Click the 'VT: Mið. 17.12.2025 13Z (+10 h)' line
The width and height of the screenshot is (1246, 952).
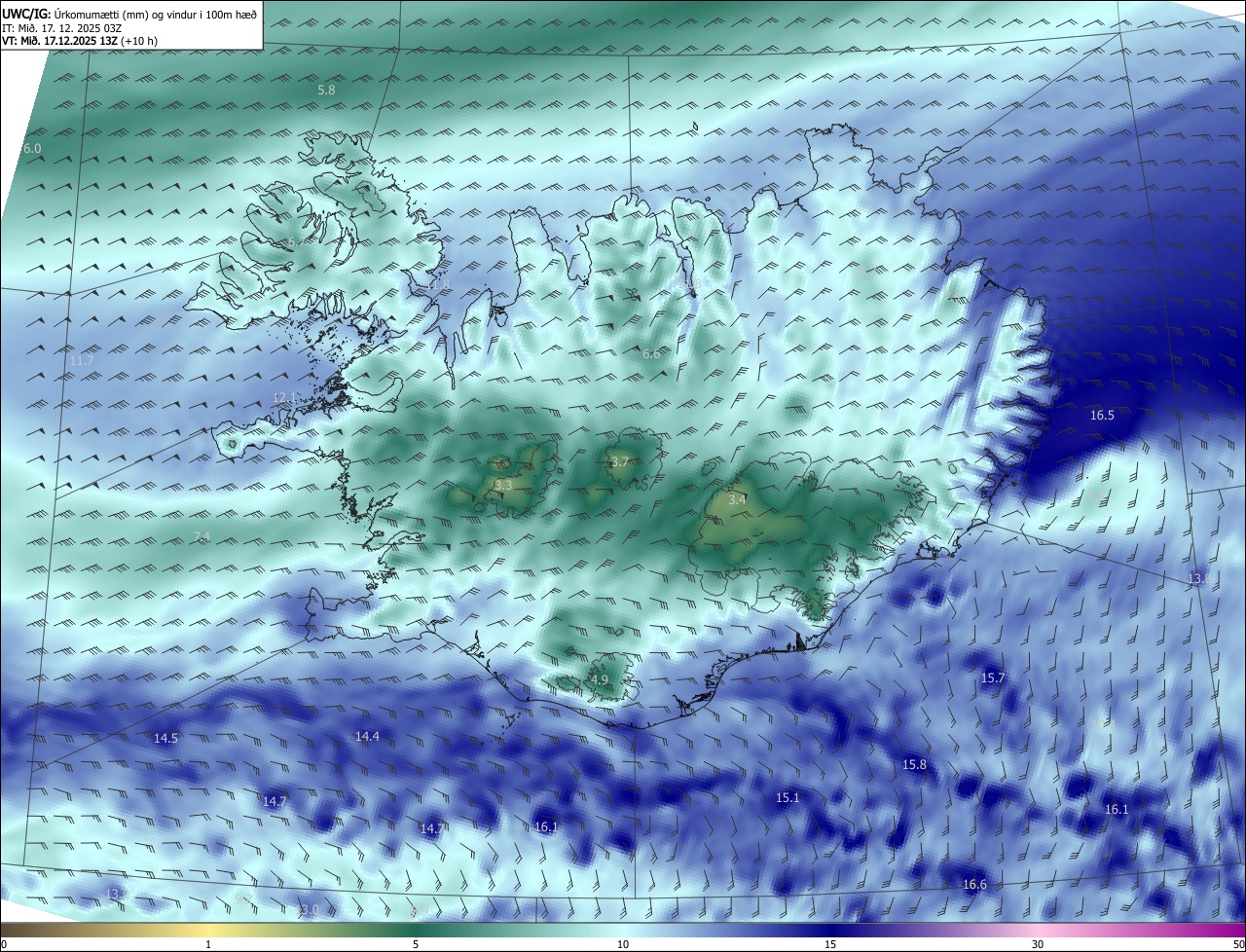(80, 41)
